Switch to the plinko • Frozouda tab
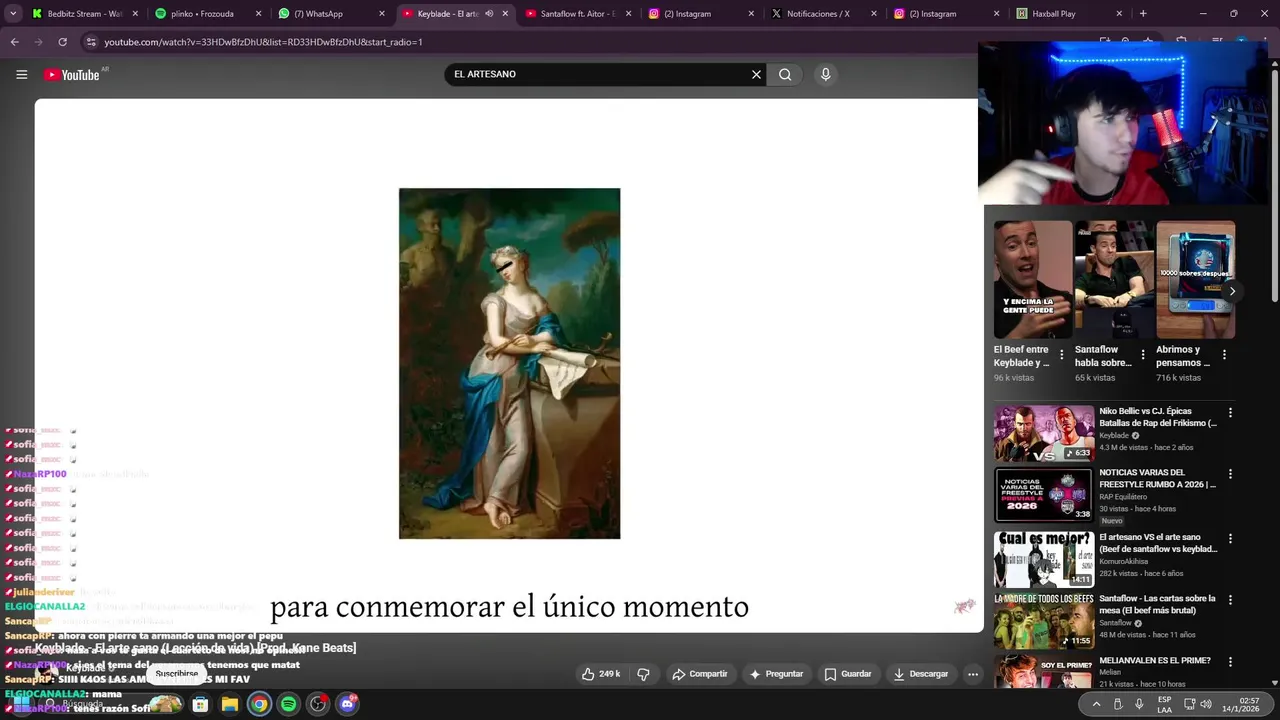Image resolution: width=1280 pixels, height=720 pixels. (200, 14)
